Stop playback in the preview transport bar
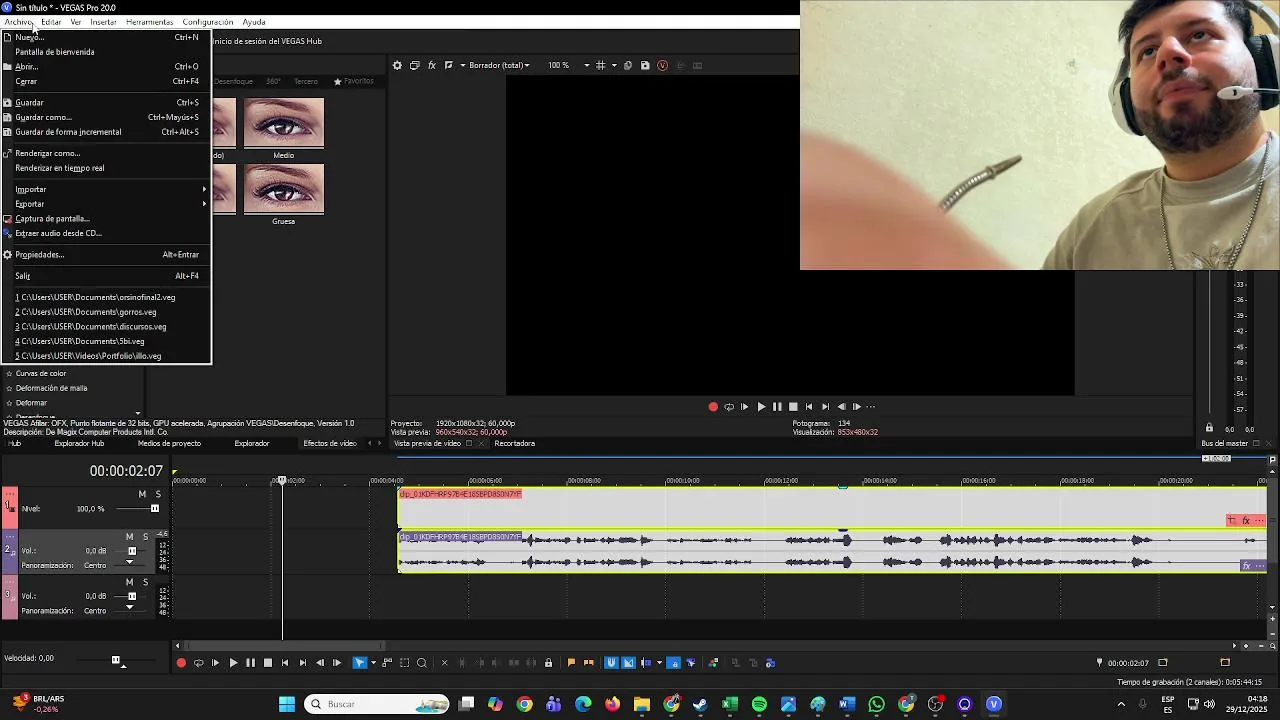Viewport: 1280px width, 720px height. (793, 407)
